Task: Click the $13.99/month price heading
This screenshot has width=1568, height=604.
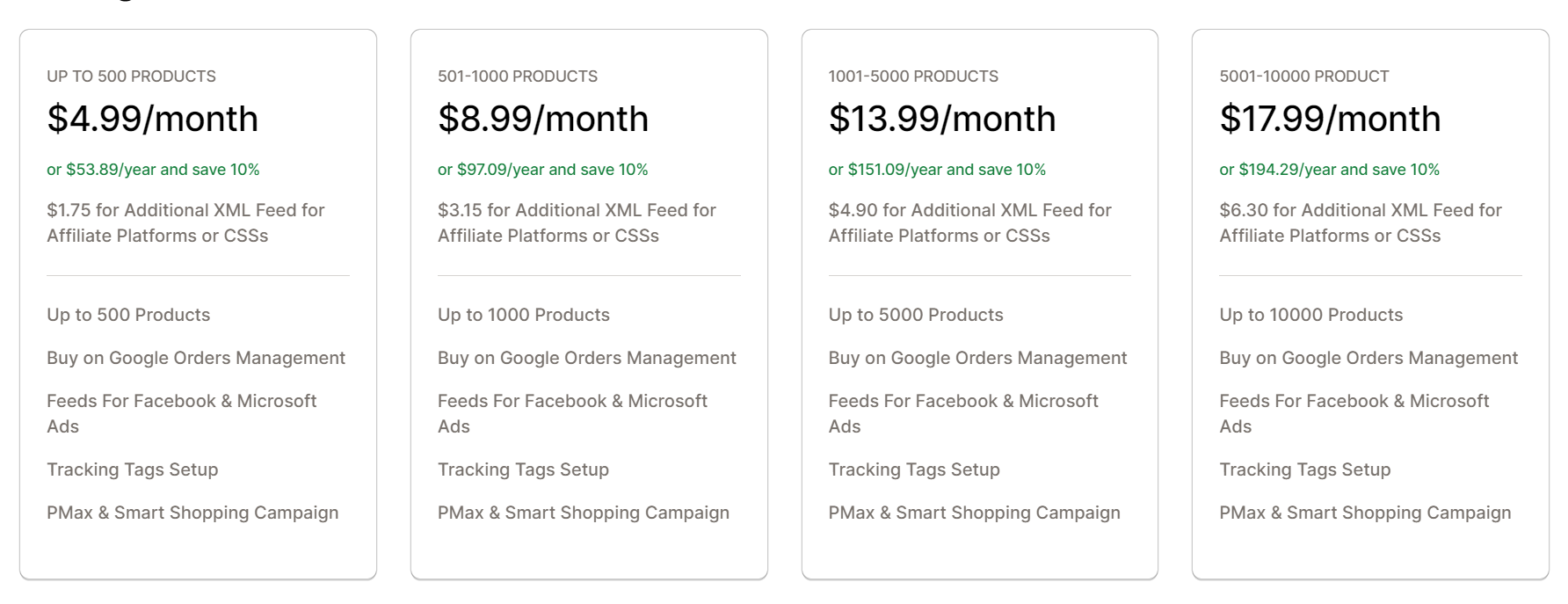Action: (941, 119)
